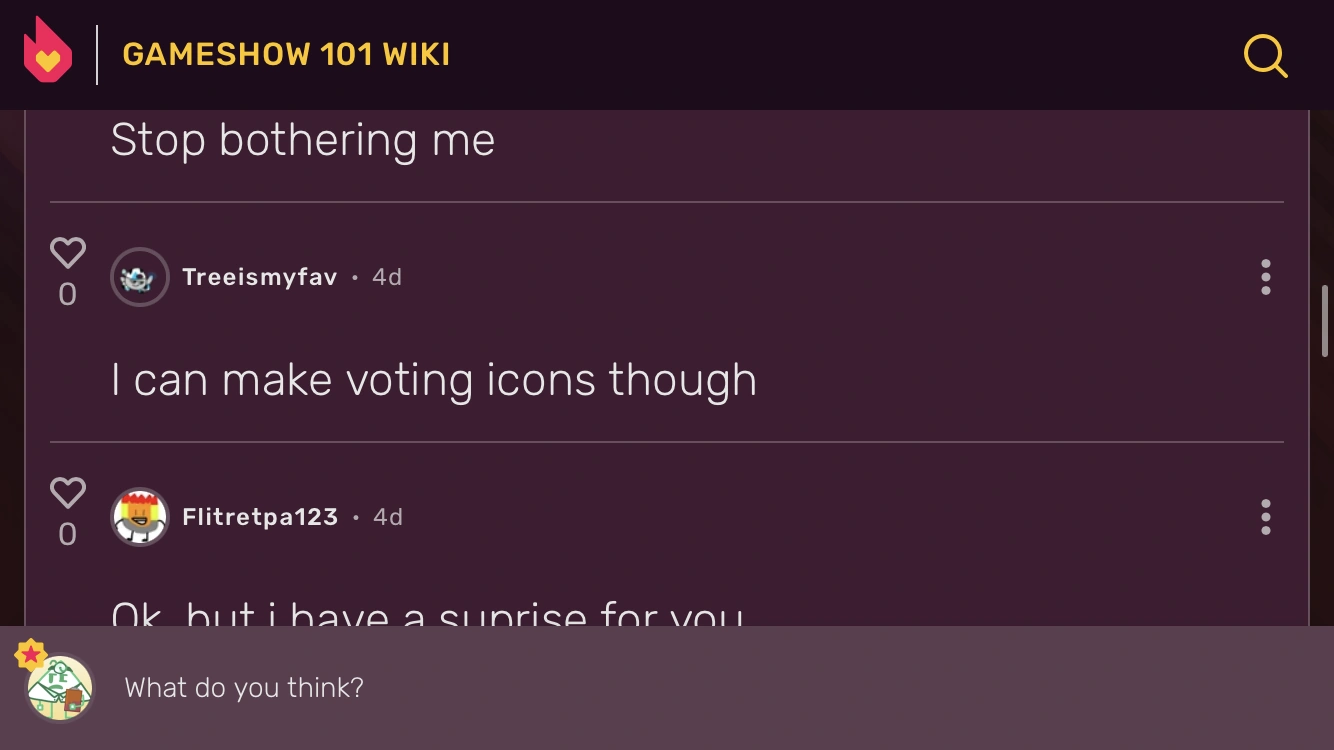
Task: Click the Fandom flame logo
Action: (47, 46)
